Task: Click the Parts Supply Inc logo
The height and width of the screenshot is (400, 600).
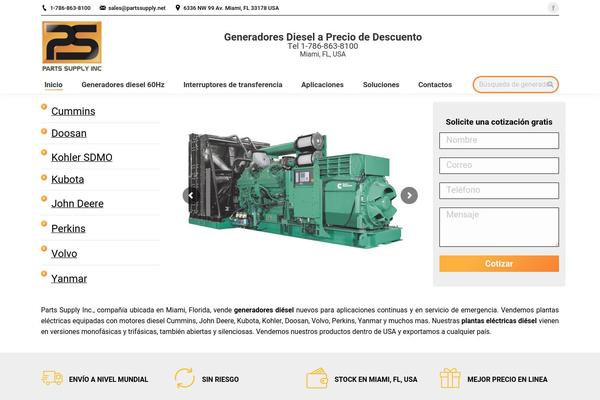Action: pyautogui.click(x=72, y=46)
